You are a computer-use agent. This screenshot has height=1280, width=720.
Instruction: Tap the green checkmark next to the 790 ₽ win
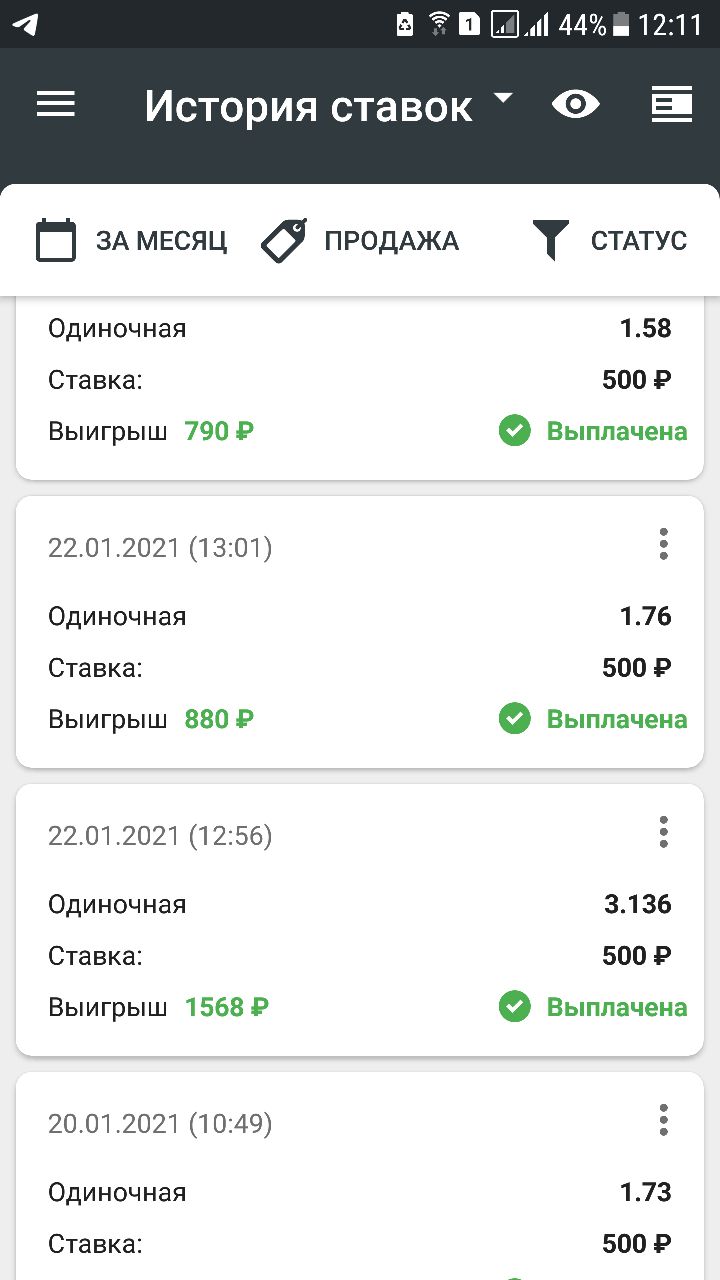515,432
